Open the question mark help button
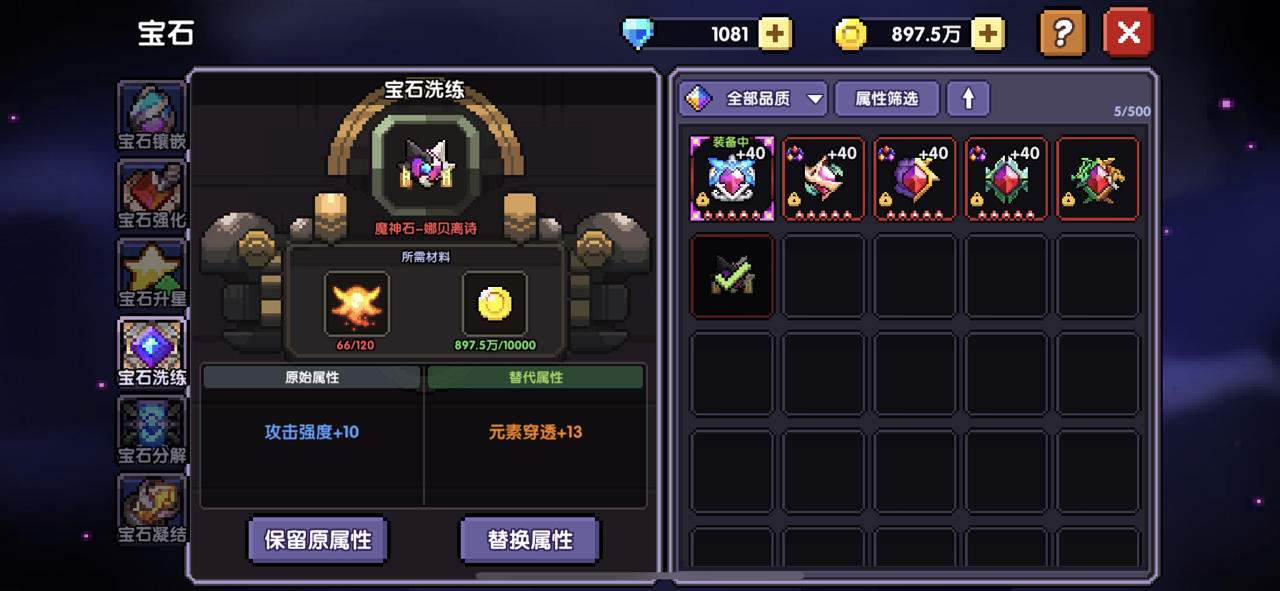 (1063, 33)
